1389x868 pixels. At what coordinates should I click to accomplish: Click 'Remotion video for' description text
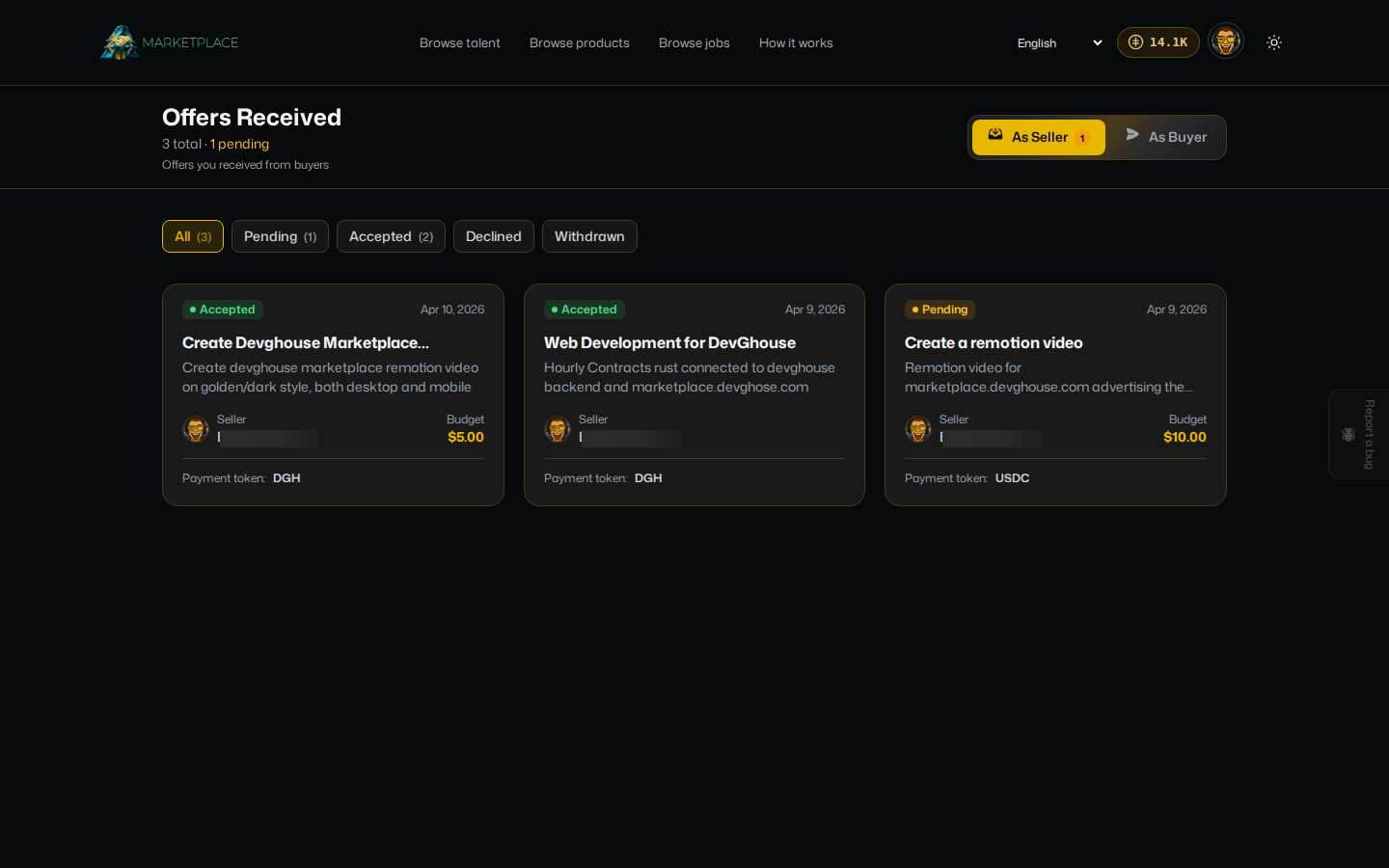(1049, 377)
